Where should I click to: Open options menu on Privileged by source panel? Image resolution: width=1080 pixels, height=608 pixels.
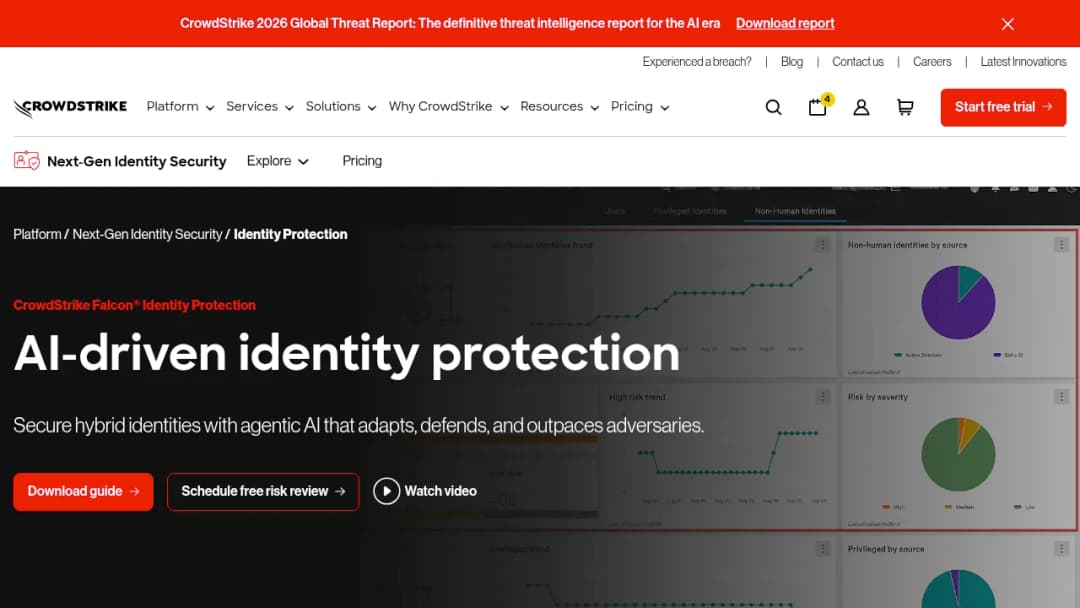1061,549
